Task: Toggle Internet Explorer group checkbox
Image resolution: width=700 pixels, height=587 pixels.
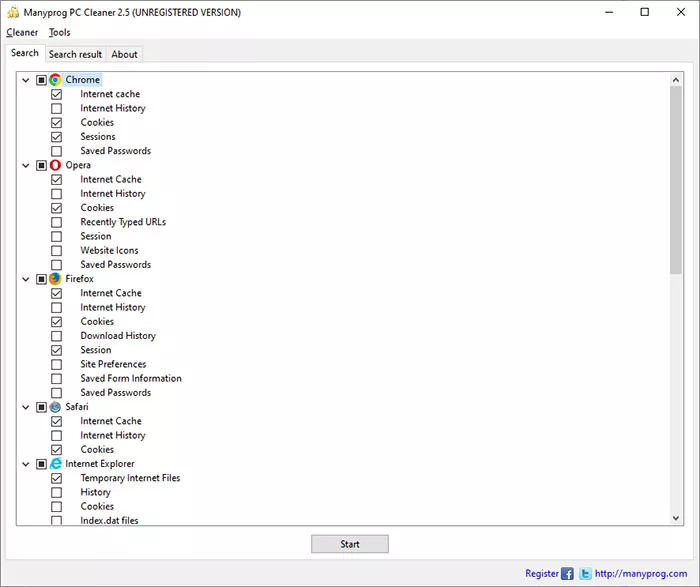Action: click(x=41, y=464)
